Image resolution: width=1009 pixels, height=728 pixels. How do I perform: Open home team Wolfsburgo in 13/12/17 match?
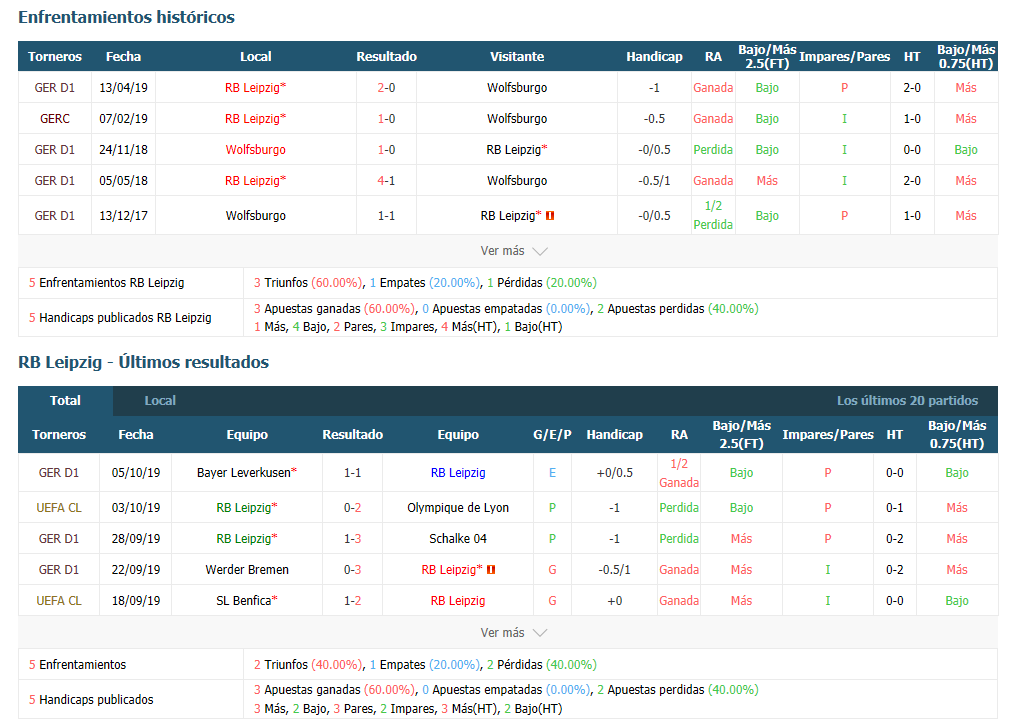pos(255,216)
